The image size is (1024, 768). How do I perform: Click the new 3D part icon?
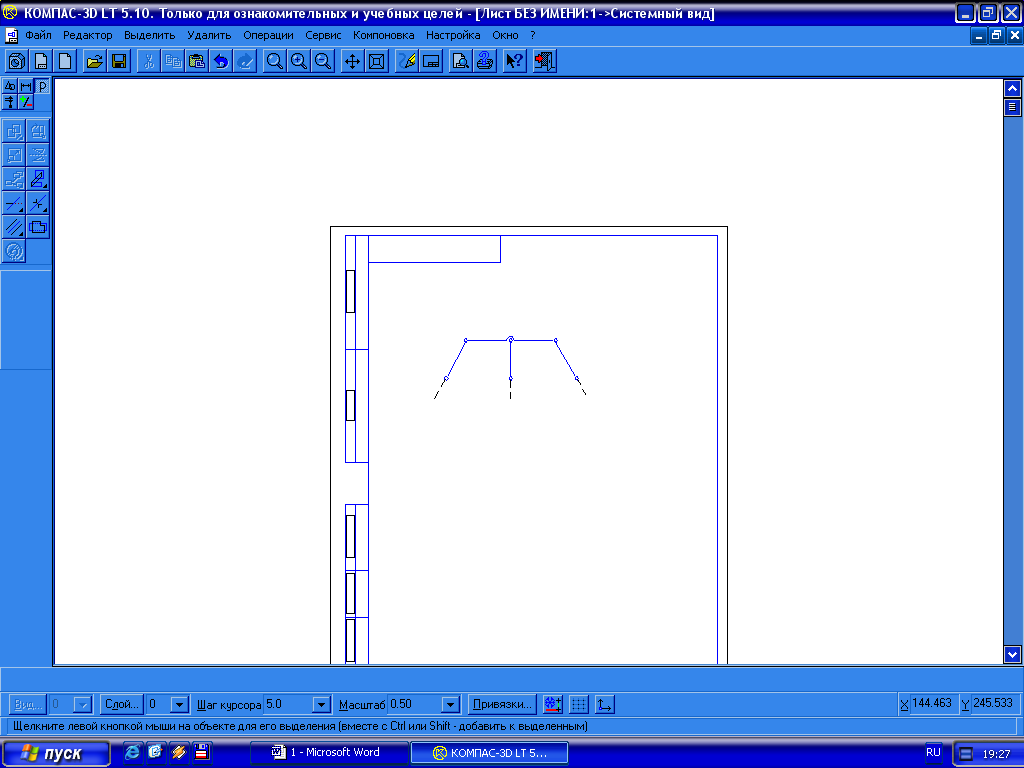click(x=17, y=61)
